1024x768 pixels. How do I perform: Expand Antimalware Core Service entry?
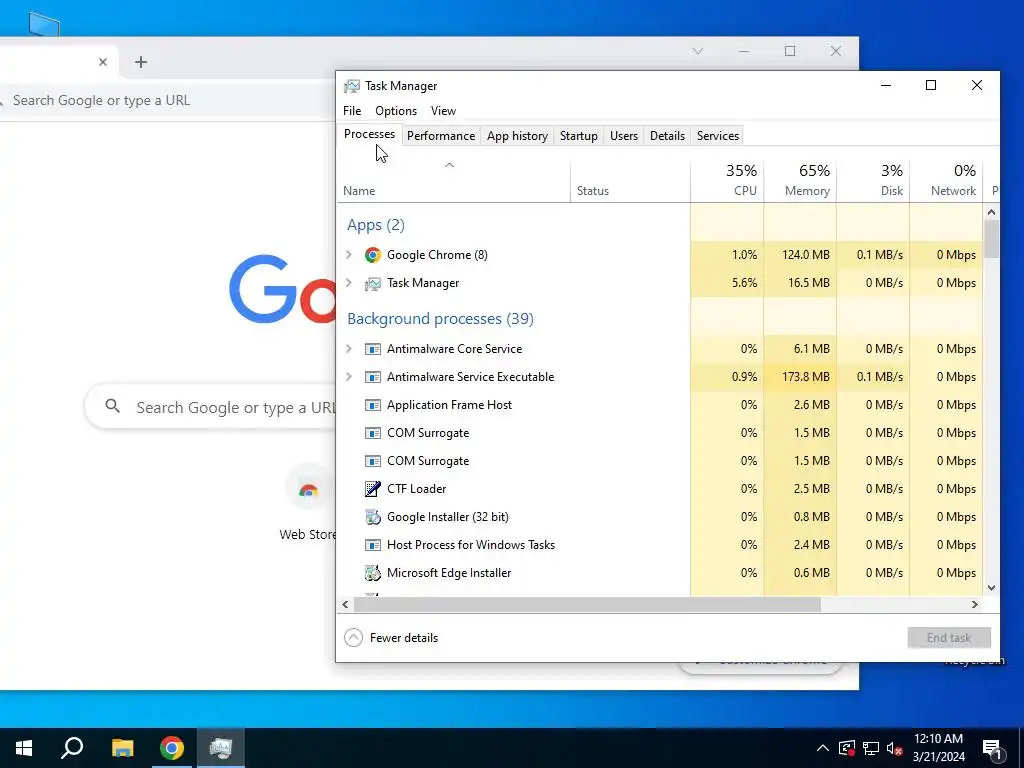click(x=349, y=349)
